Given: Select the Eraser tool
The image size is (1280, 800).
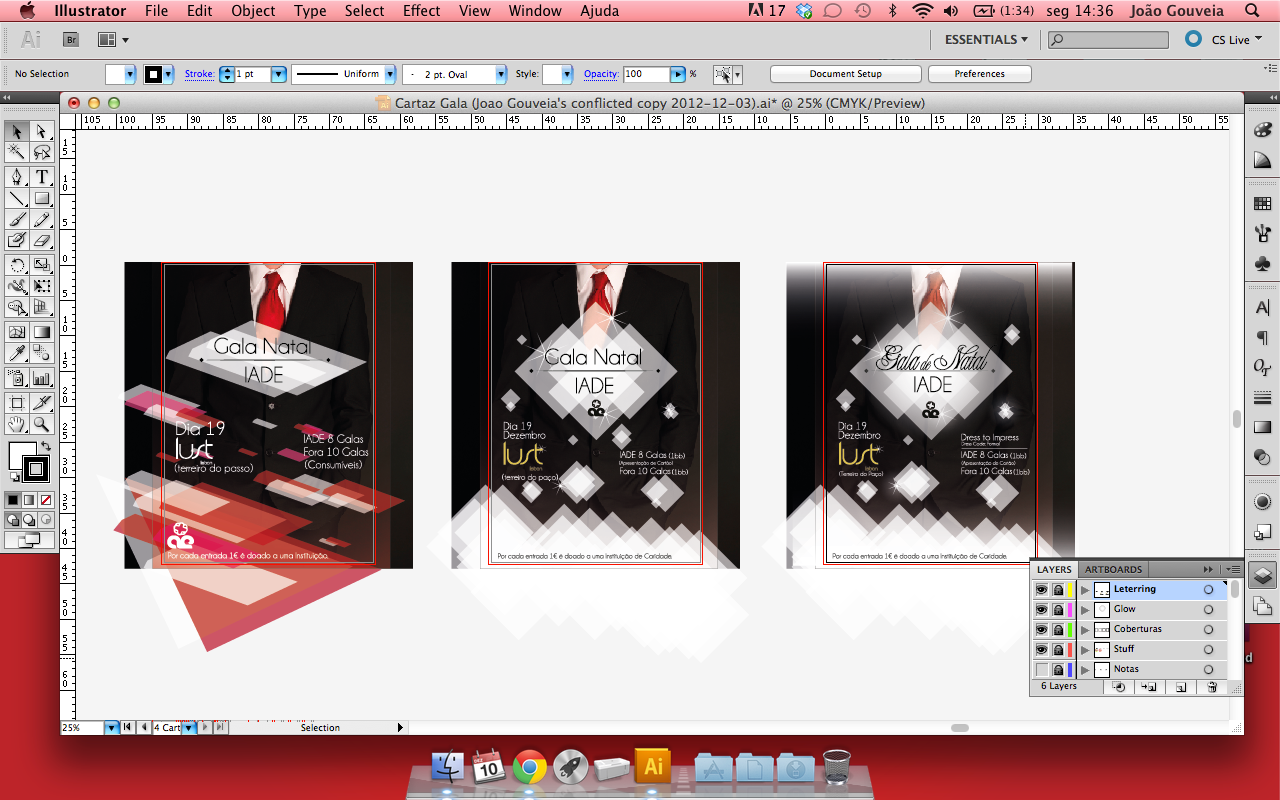Looking at the screenshot, I should click(x=42, y=240).
